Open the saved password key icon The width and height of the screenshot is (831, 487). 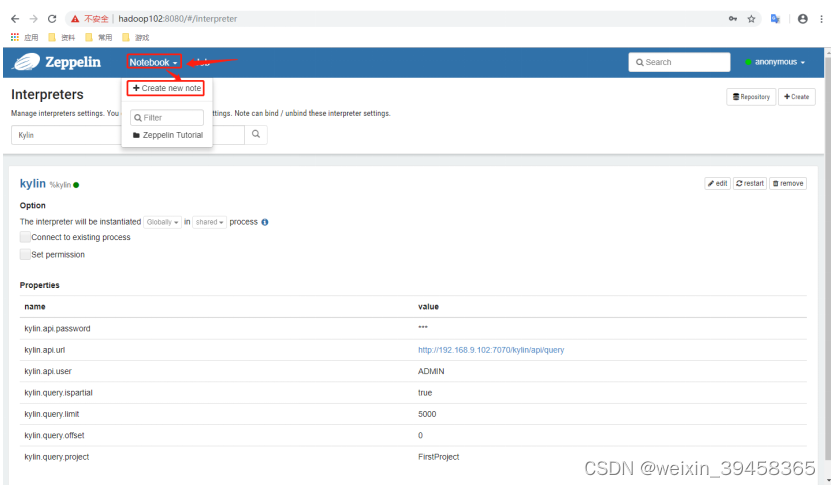coord(733,19)
